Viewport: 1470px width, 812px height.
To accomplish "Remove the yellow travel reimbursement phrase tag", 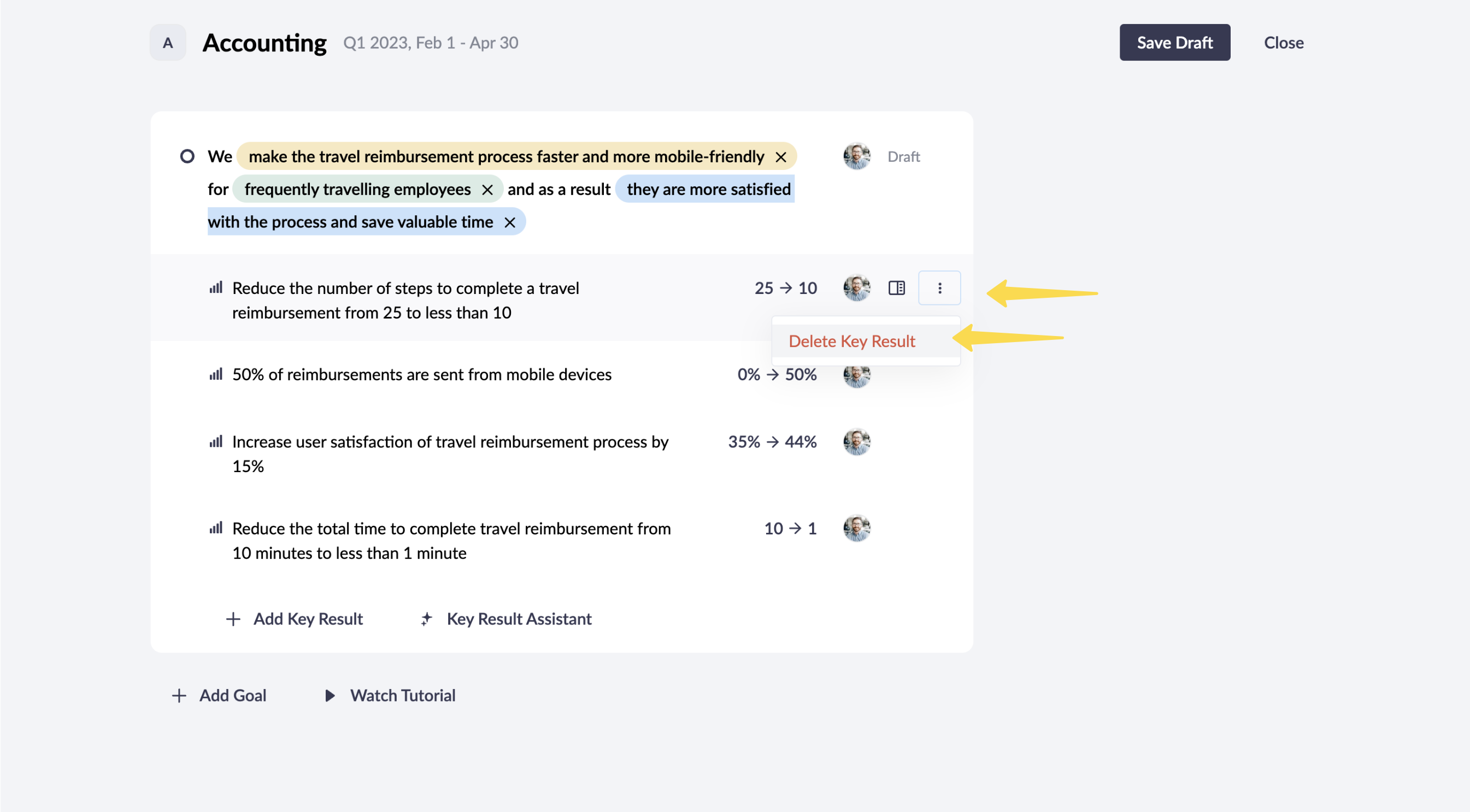I will tap(781, 157).
